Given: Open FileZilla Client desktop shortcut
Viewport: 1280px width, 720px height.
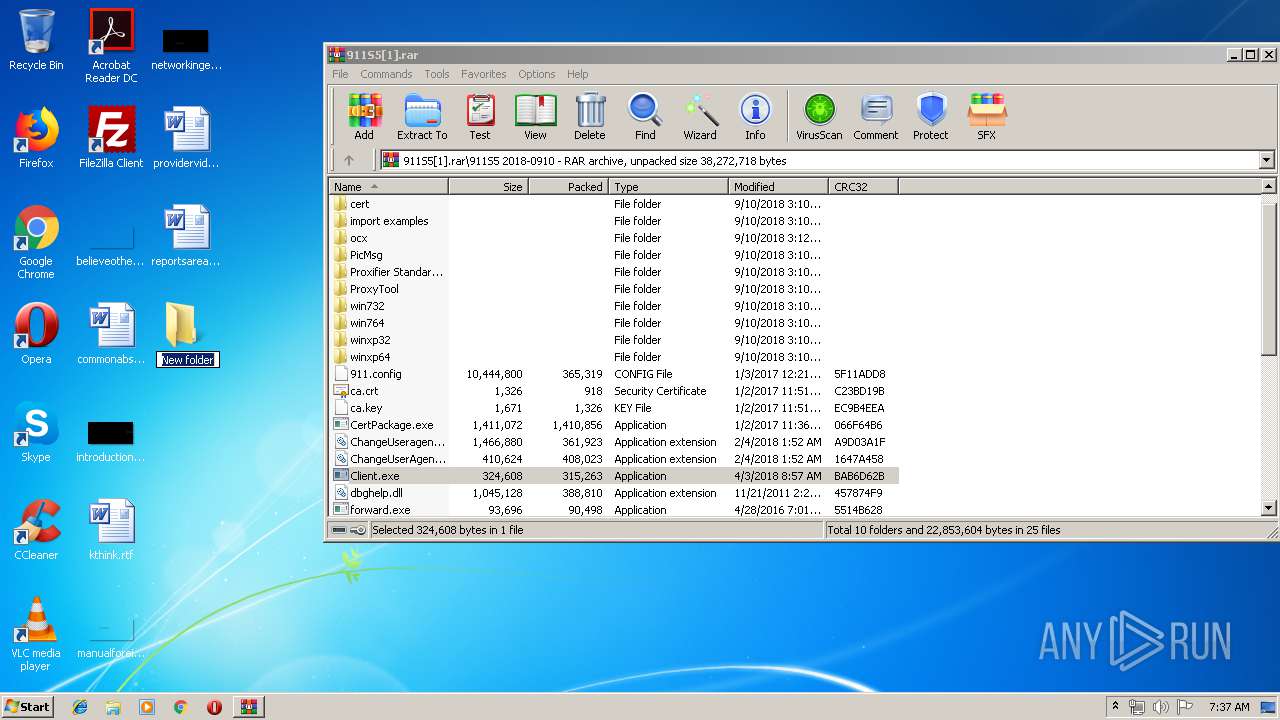Looking at the screenshot, I should [x=111, y=137].
